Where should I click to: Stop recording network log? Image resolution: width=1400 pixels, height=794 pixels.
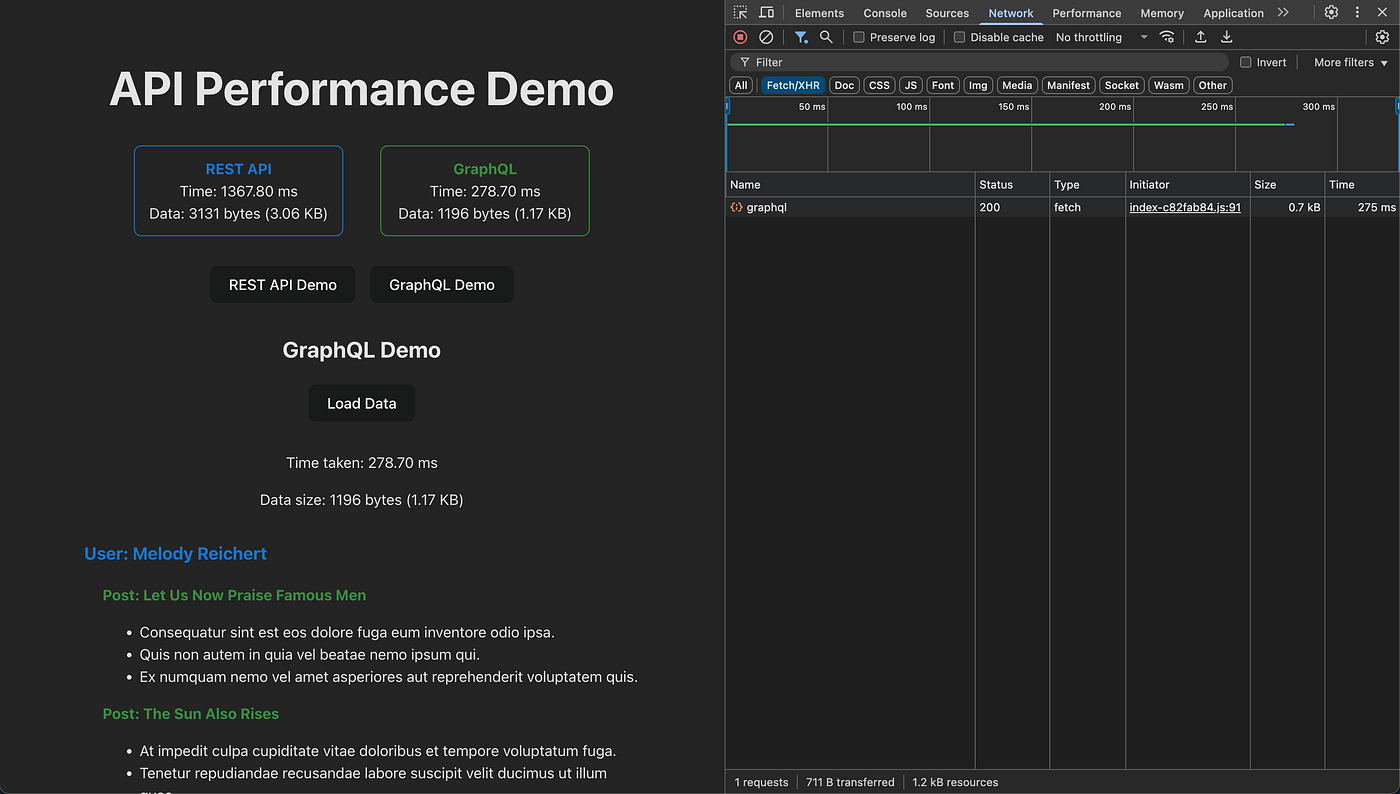pos(740,37)
